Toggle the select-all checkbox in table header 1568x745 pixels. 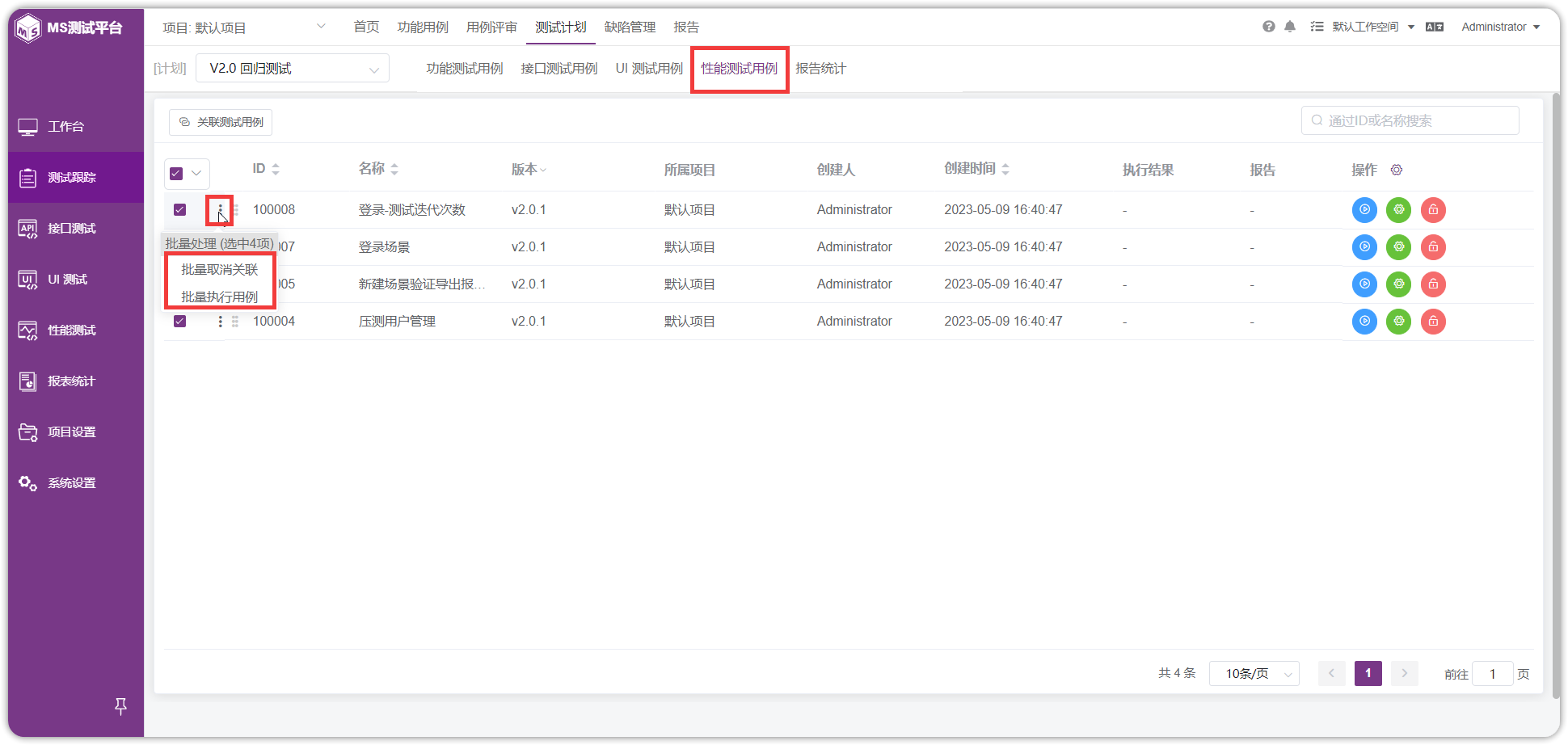coord(176,173)
